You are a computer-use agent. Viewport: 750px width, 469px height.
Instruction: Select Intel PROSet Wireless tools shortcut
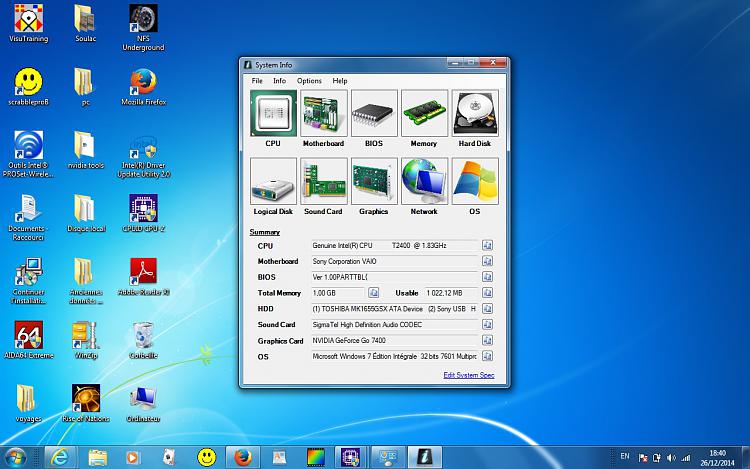click(29, 154)
